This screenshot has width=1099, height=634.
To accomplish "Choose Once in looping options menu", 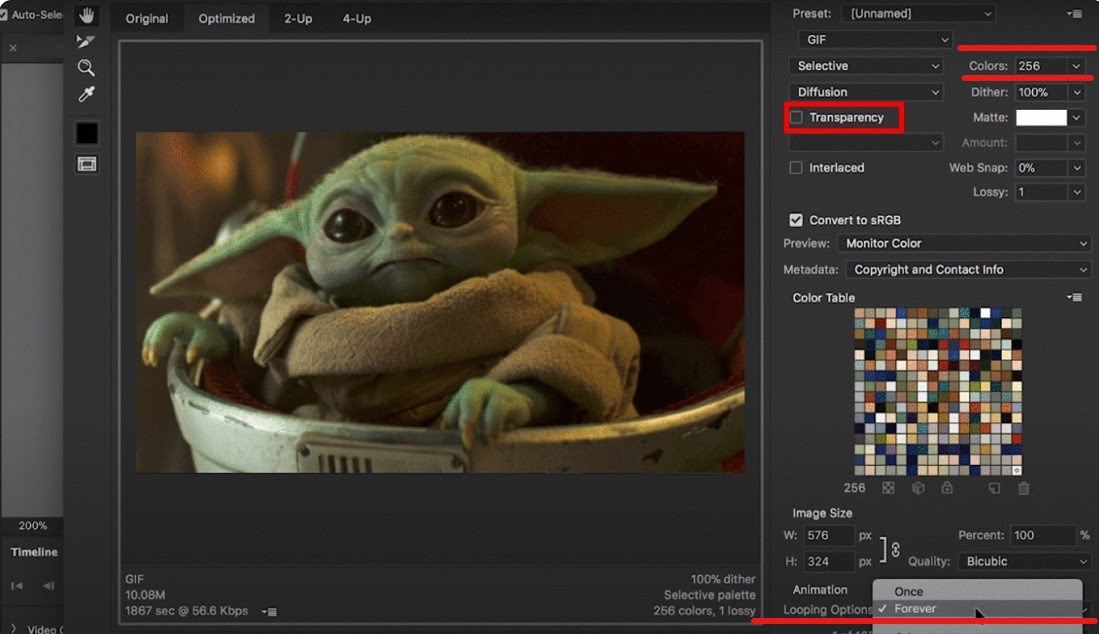I will [x=909, y=591].
